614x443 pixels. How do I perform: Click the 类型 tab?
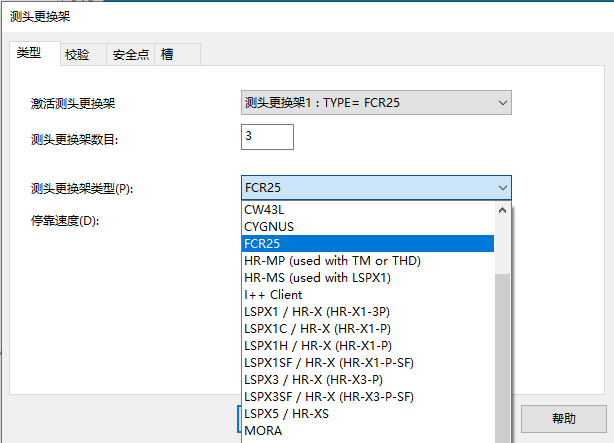coord(30,53)
